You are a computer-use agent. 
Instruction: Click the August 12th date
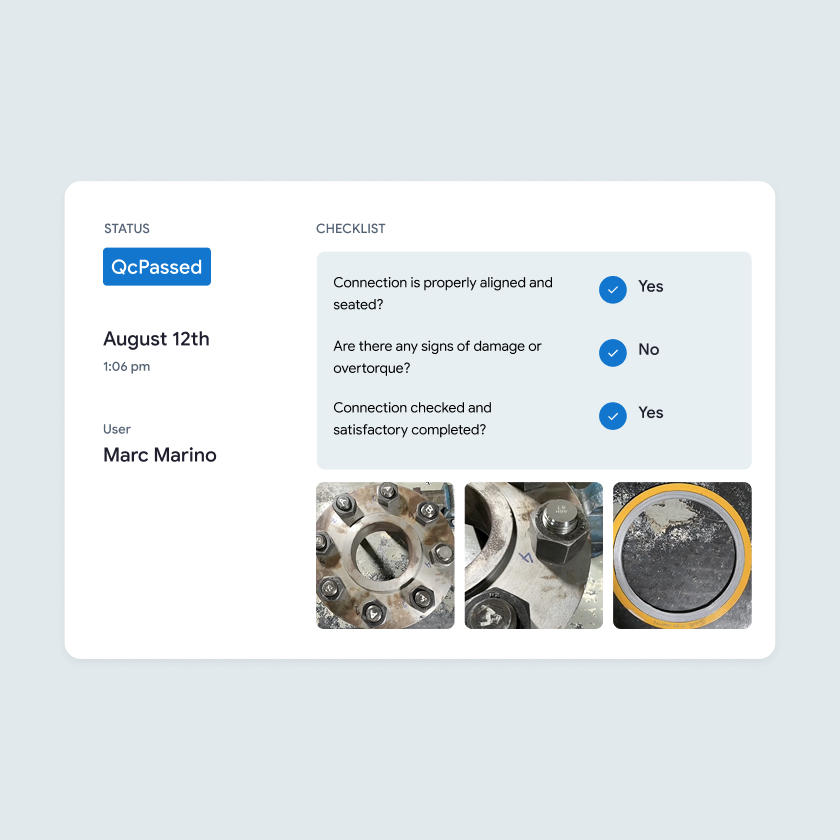[156, 339]
